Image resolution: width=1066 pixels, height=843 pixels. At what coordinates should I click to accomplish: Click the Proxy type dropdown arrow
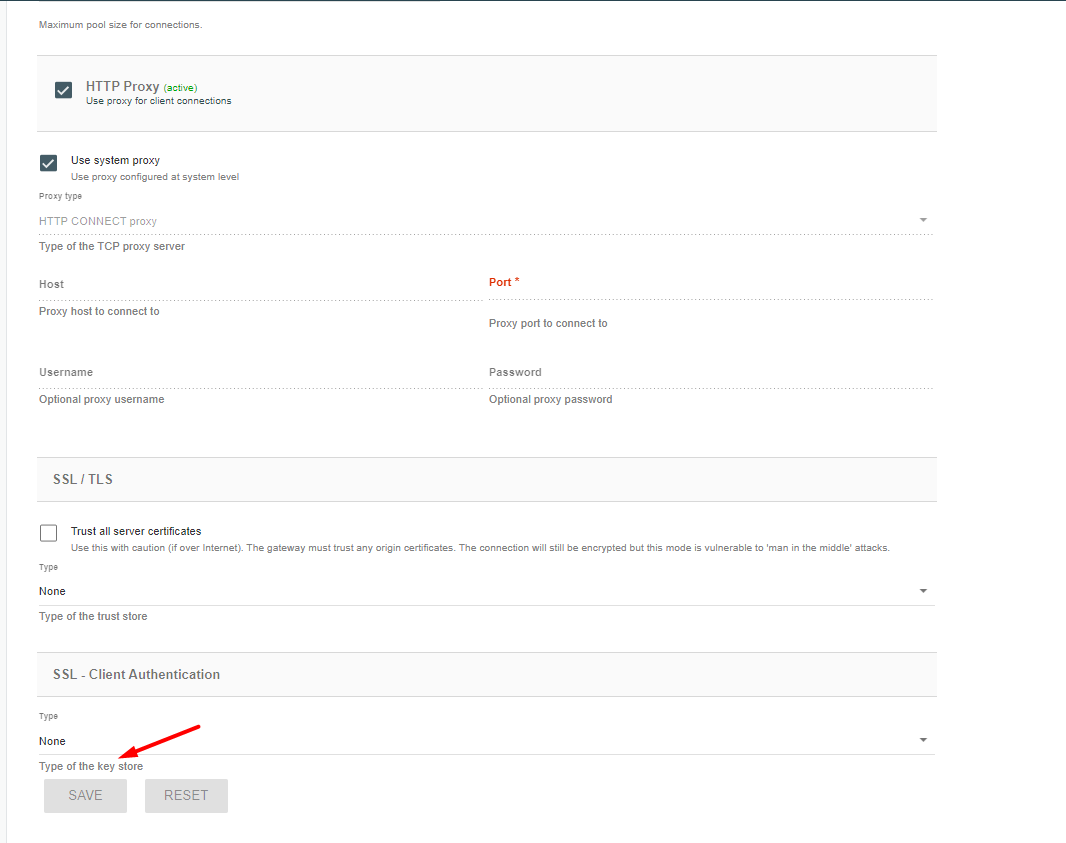click(x=922, y=220)
